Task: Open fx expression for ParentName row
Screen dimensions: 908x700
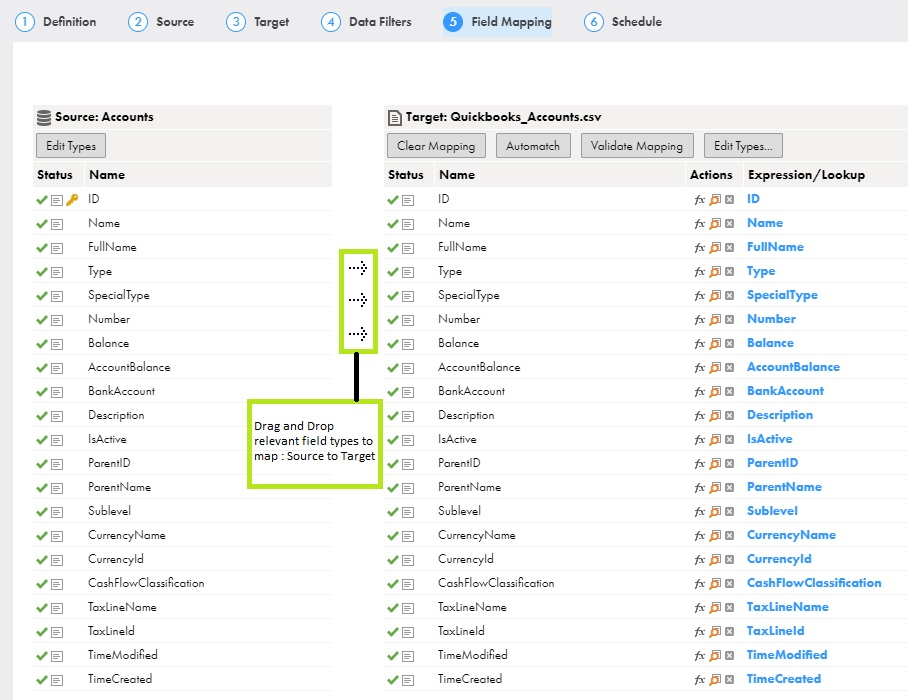Action: point(700,488)
